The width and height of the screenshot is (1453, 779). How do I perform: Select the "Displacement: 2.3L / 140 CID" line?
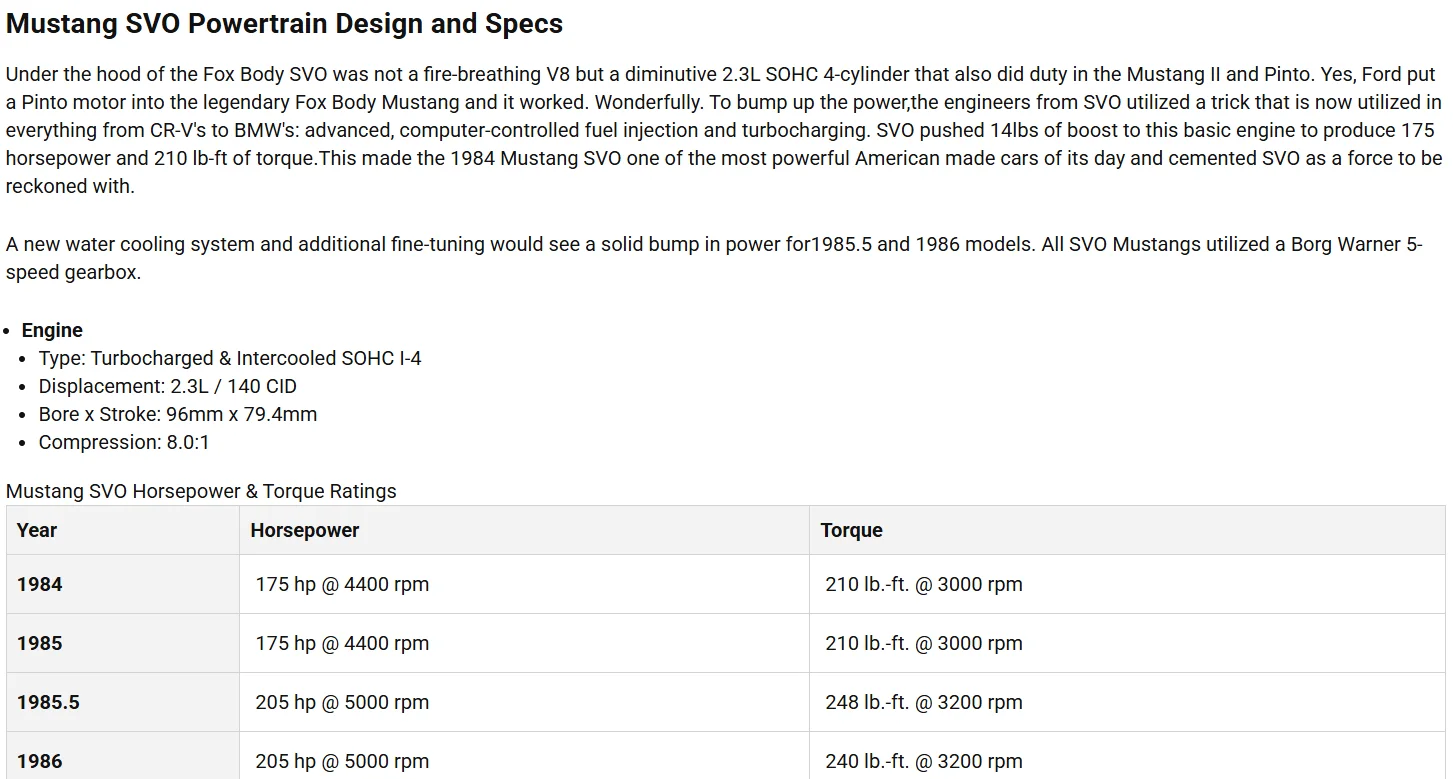[168, 386]
